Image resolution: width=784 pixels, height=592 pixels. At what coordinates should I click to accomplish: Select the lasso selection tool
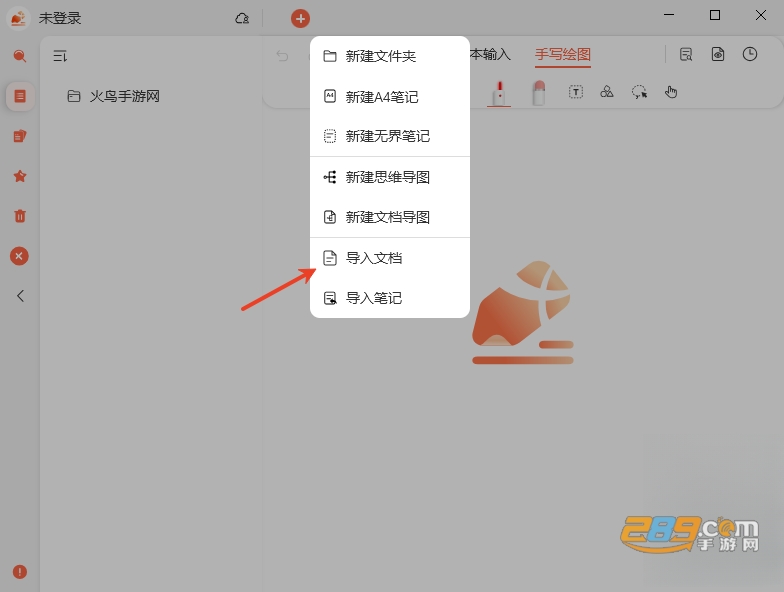pyautogui.click(x=639, y=92)
